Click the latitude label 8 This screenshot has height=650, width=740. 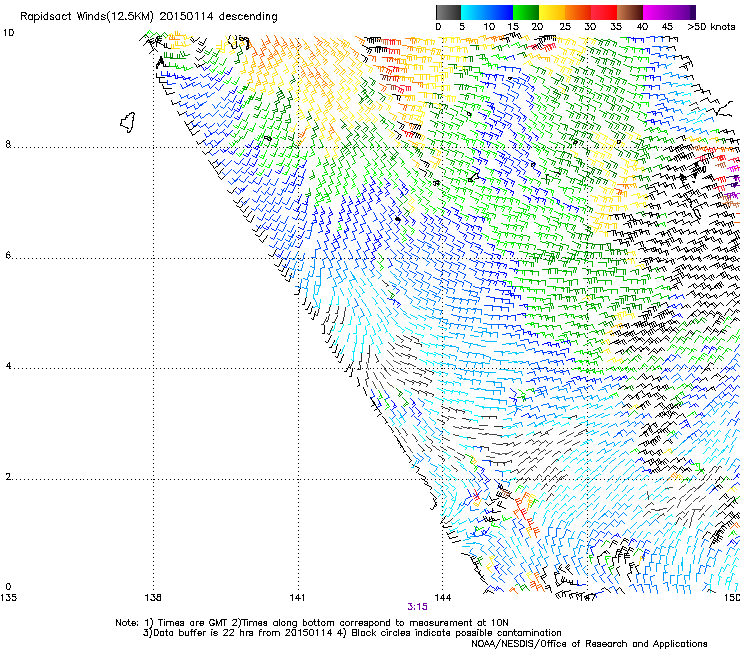click(x=8, y=144)
